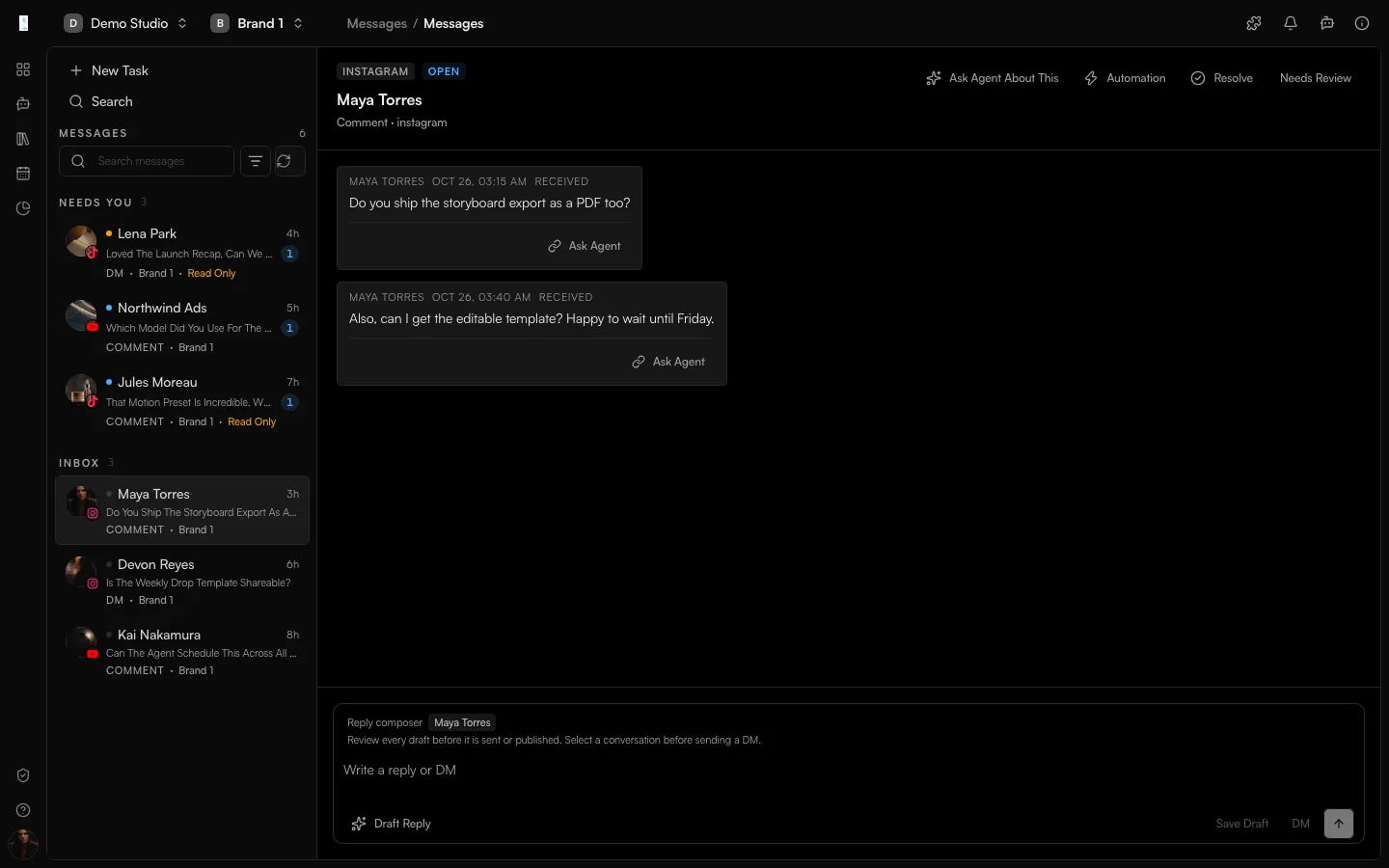
Task: Open the dashboard grid icon in sidebar
Action: click(x=23, y=69)
